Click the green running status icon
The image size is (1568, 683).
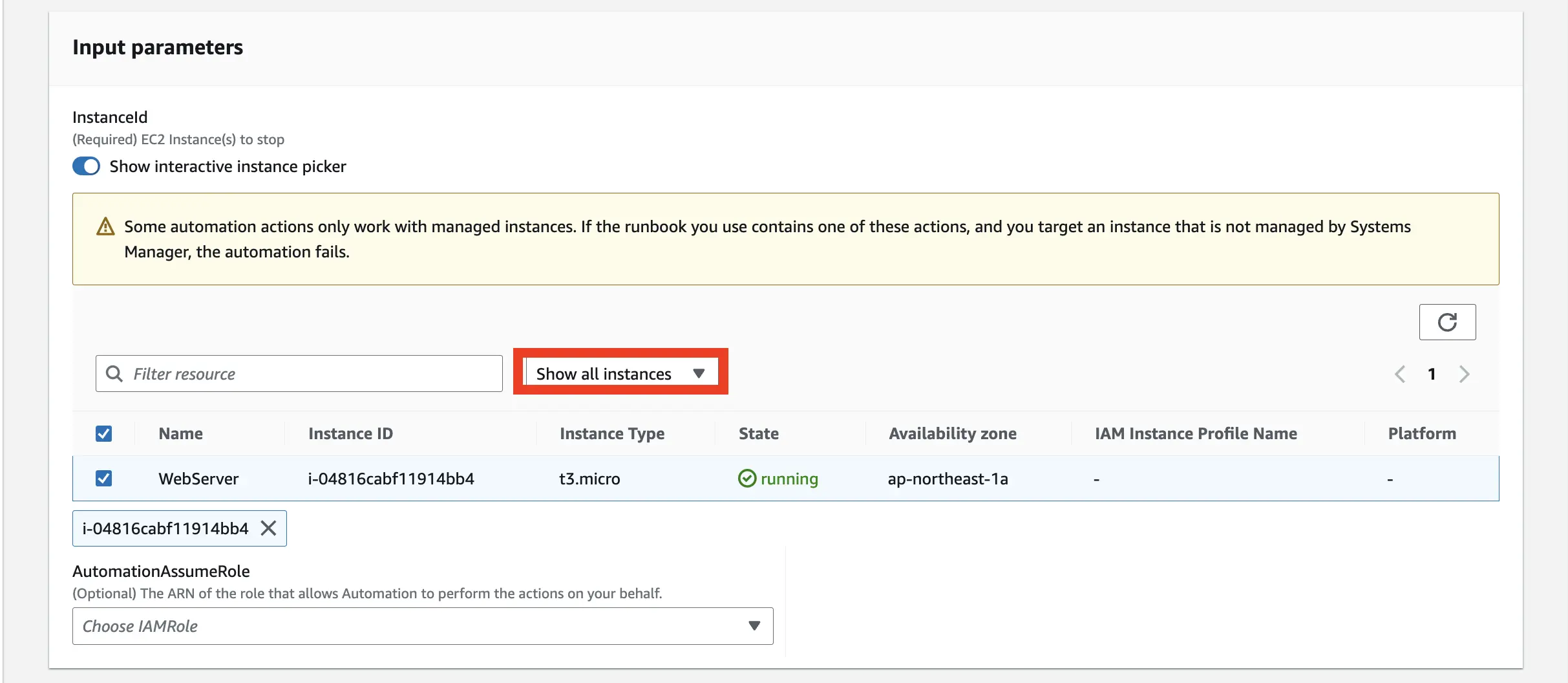(x=747, y=479)
